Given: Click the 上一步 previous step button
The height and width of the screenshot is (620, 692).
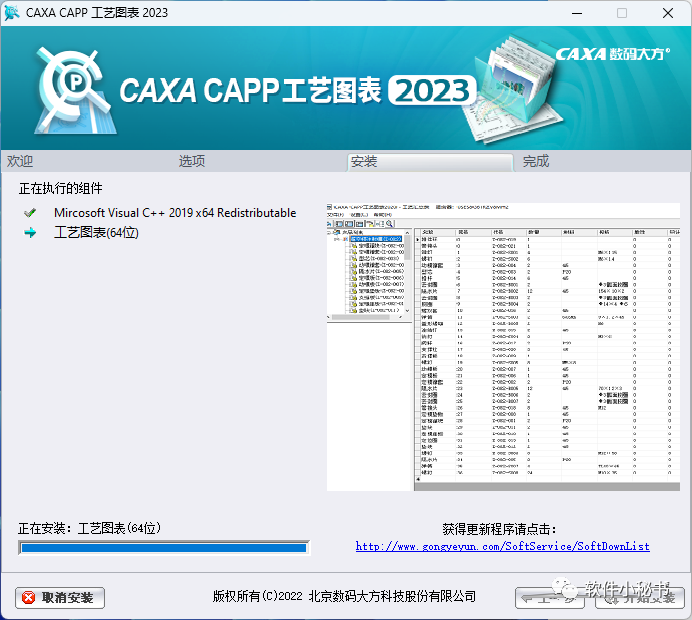Looking at the screenshot, I should tap(549, 598).
